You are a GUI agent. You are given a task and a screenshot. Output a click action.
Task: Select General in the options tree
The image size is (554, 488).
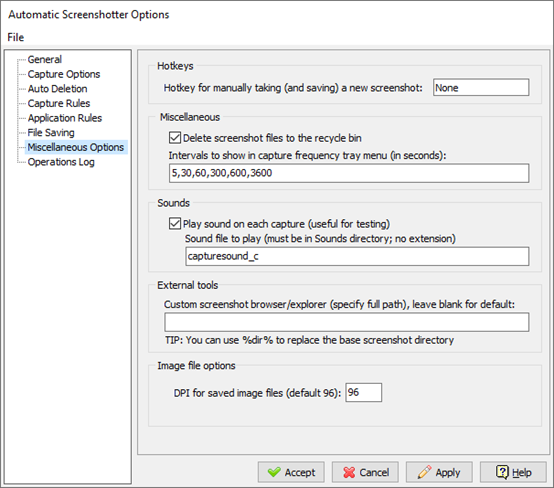(x=45, y=59)
